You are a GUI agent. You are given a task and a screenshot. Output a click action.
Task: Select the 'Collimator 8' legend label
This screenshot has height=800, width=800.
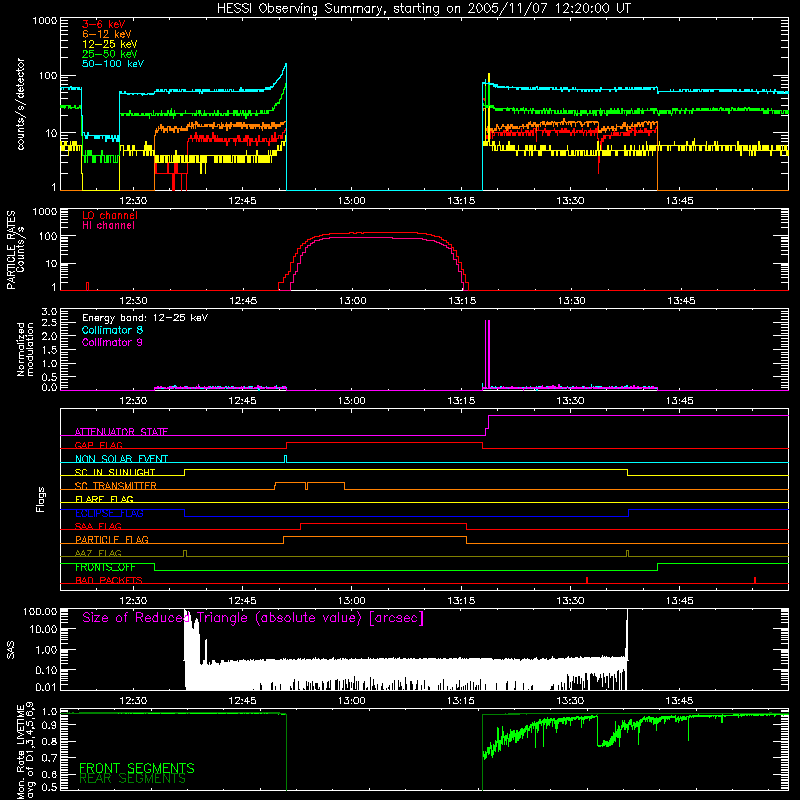click(112, 330)
